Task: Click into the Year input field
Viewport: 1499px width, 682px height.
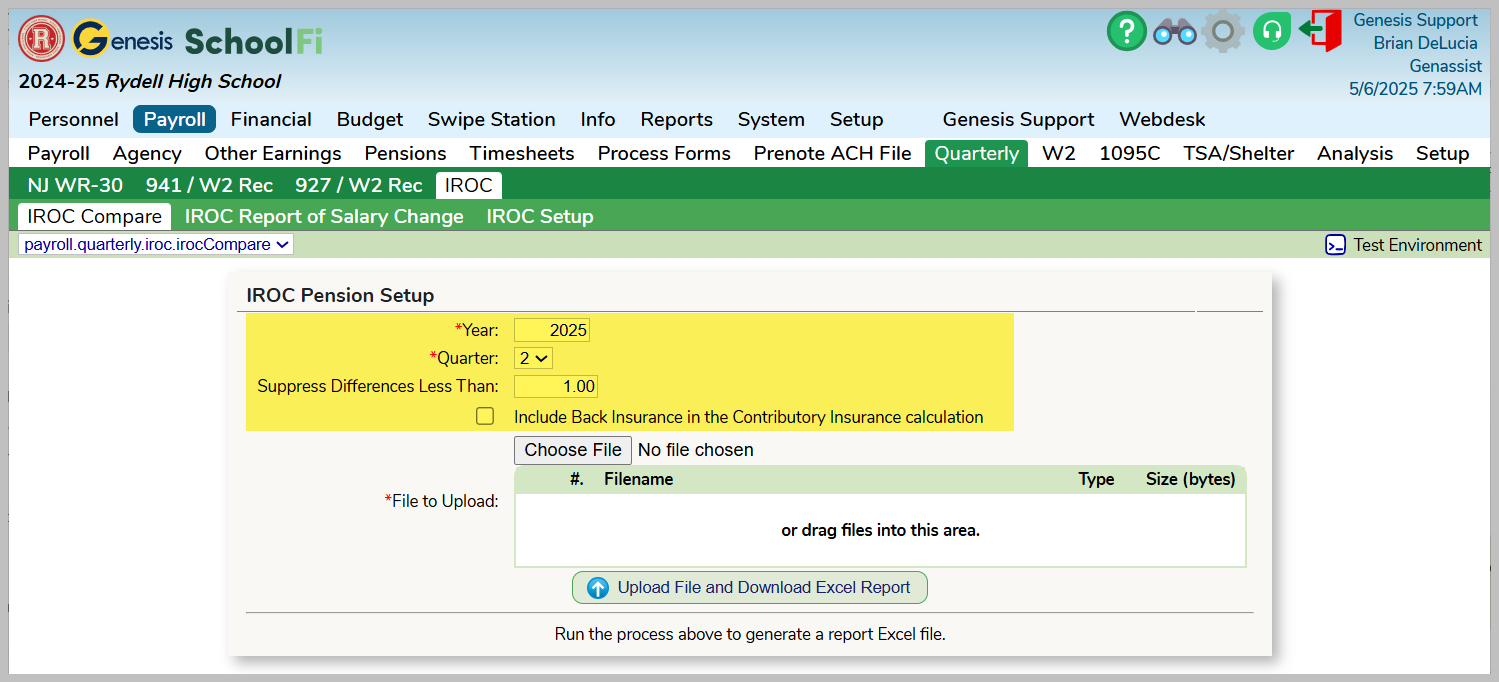Action: [552, 330]
